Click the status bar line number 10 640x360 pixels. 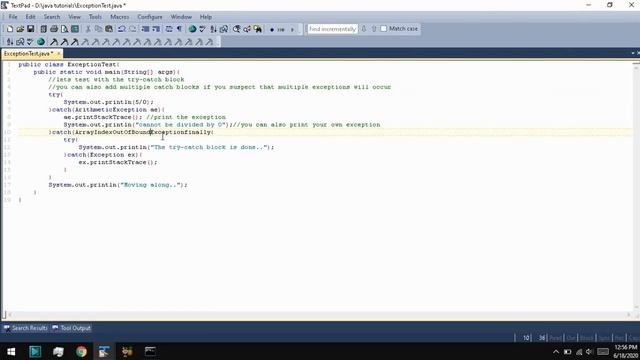pos(526,338)
